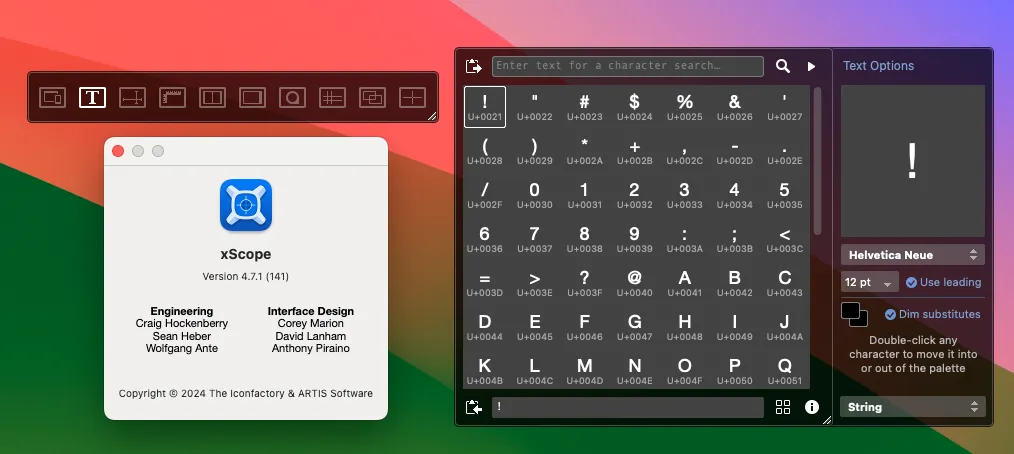Click the import icon left of search field

[473, 66]
